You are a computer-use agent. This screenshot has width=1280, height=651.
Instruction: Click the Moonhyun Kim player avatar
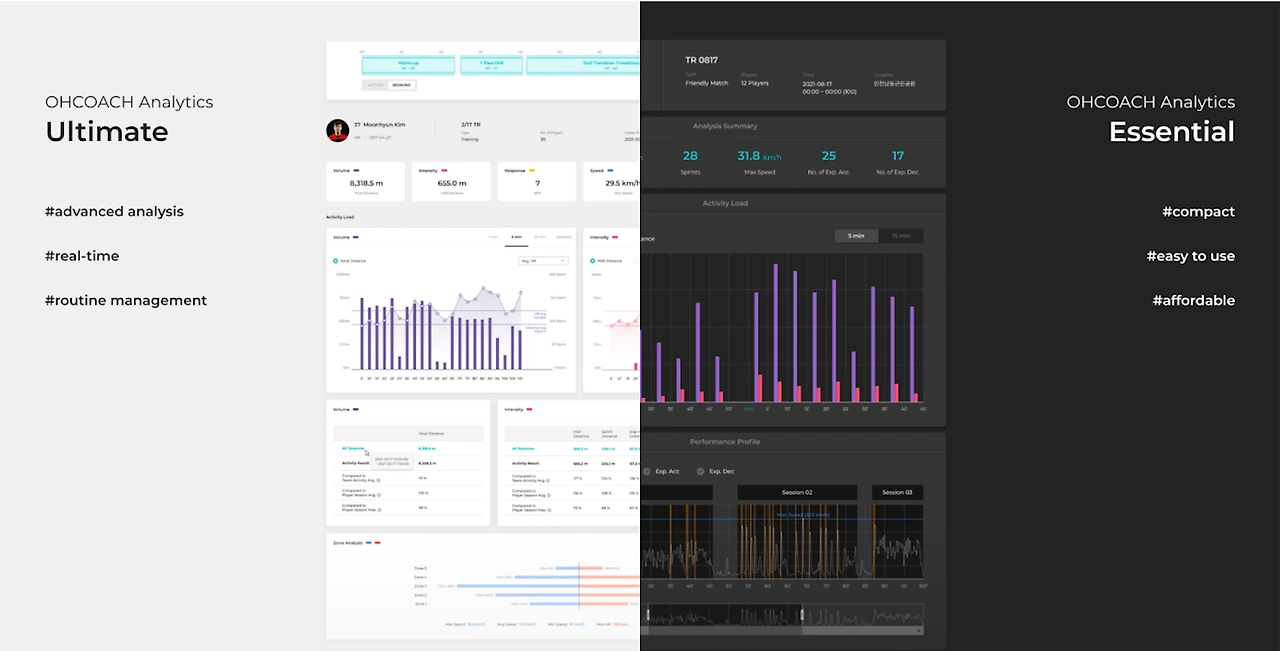[x=338, y=130]
